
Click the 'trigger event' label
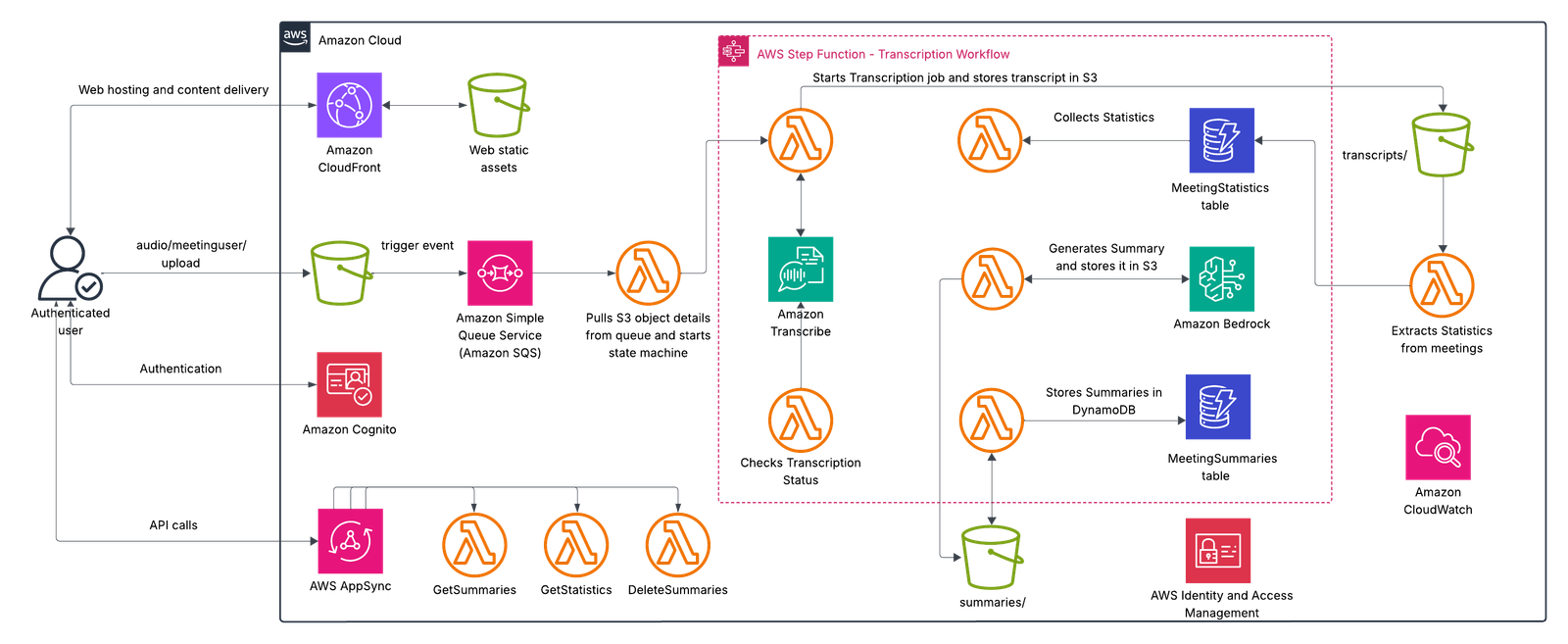click(417, 245)
